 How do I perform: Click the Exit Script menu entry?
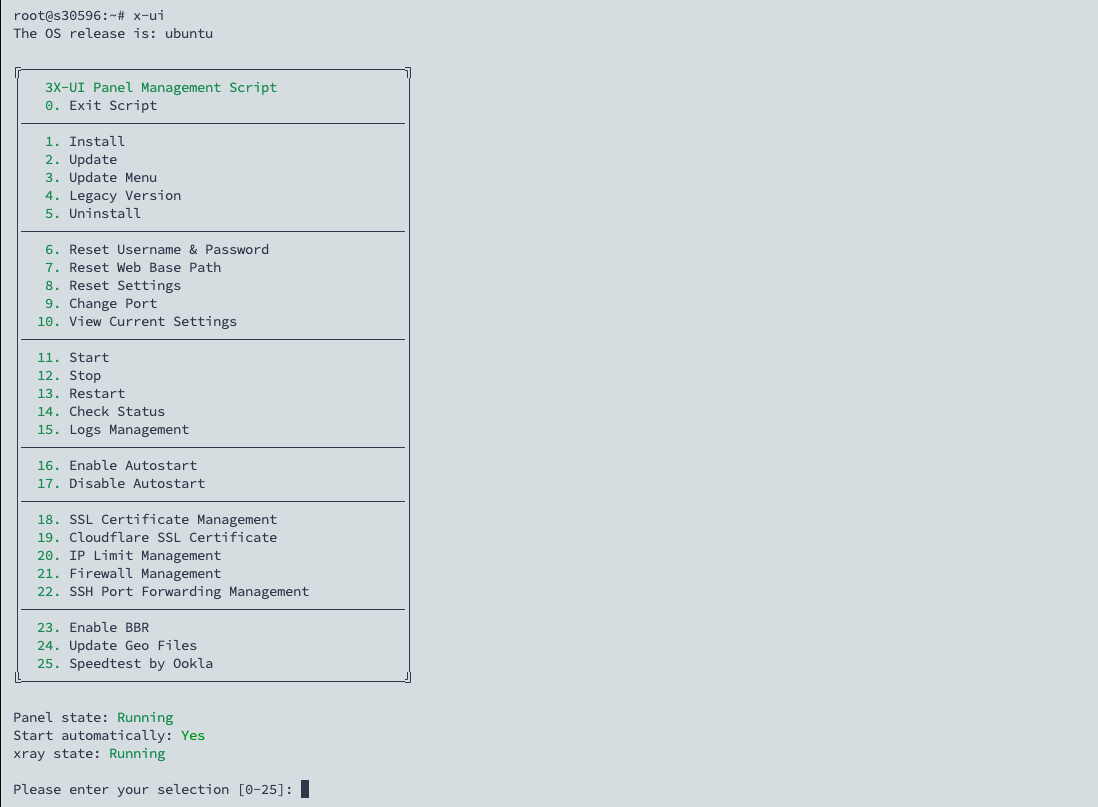[112, 106]
